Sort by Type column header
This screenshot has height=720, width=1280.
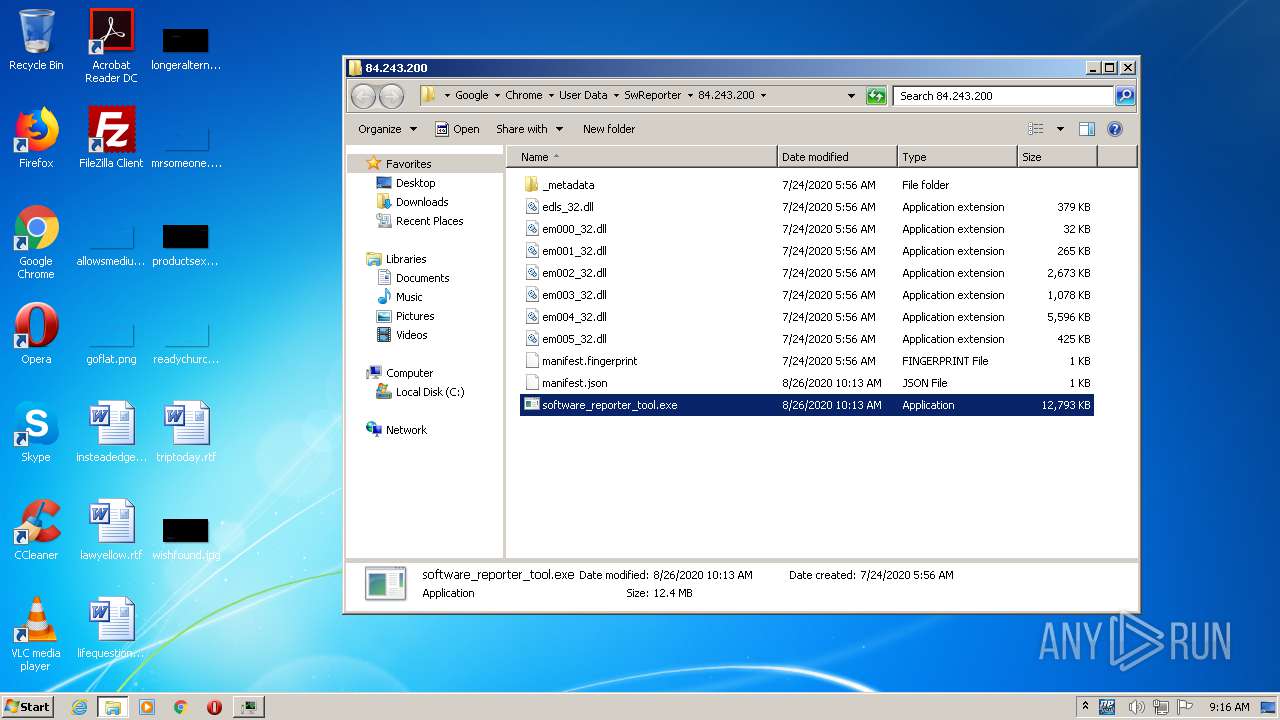(957, 157)
